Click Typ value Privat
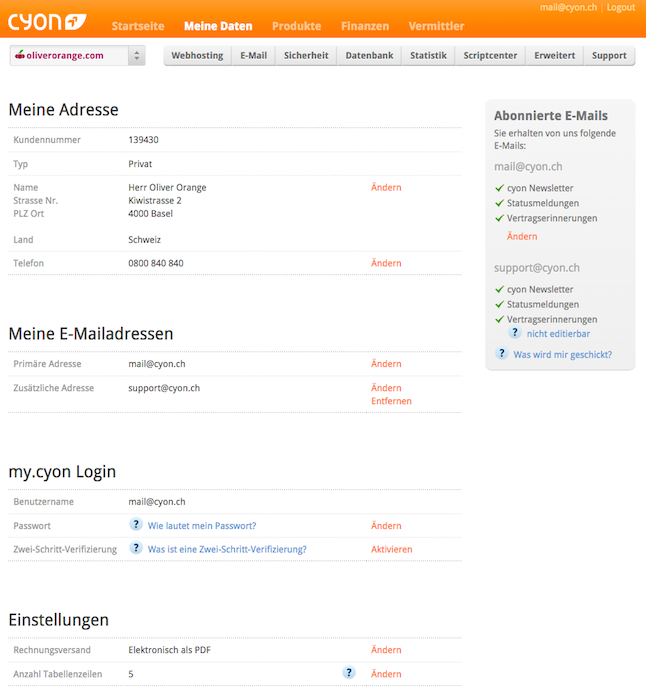646x697 pixels. pos(140,164)
